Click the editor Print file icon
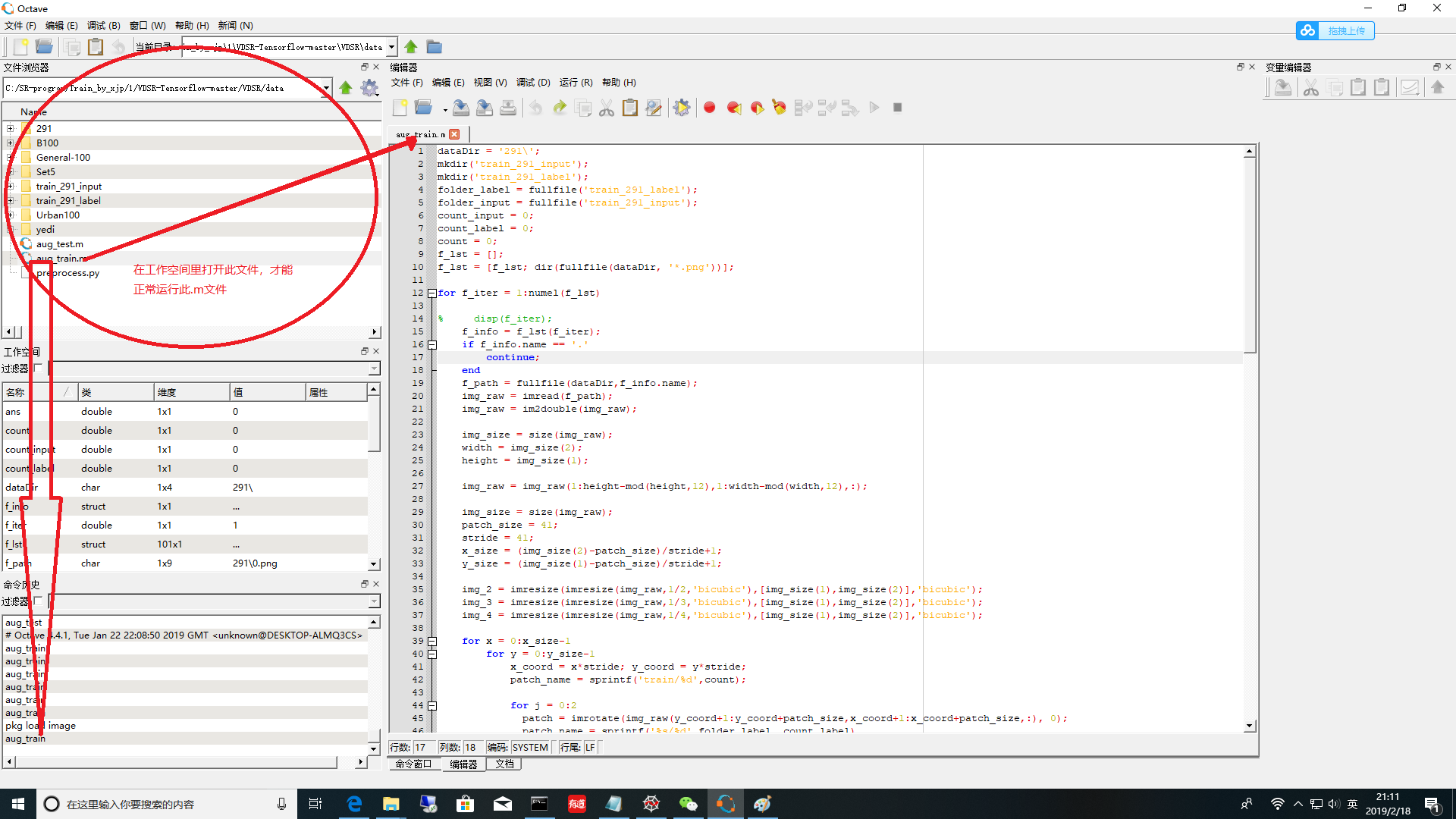 tap(508, 108)
